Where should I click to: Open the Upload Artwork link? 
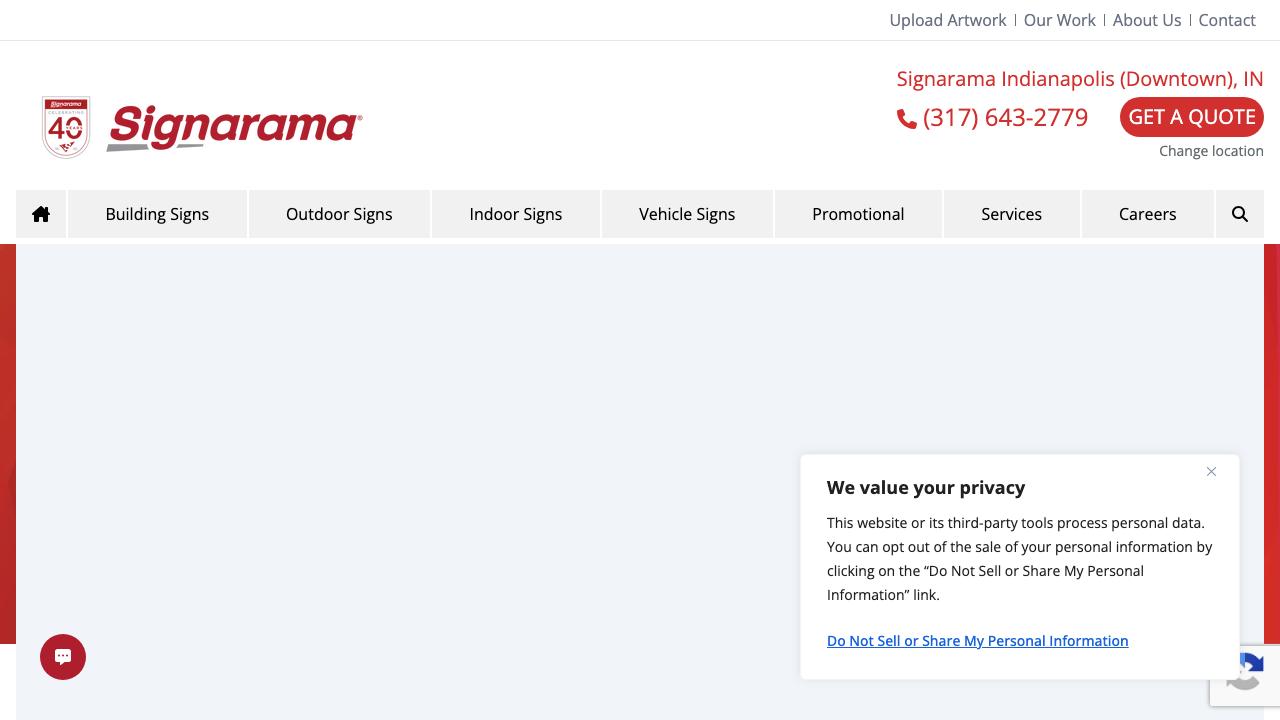pos(947,20)
